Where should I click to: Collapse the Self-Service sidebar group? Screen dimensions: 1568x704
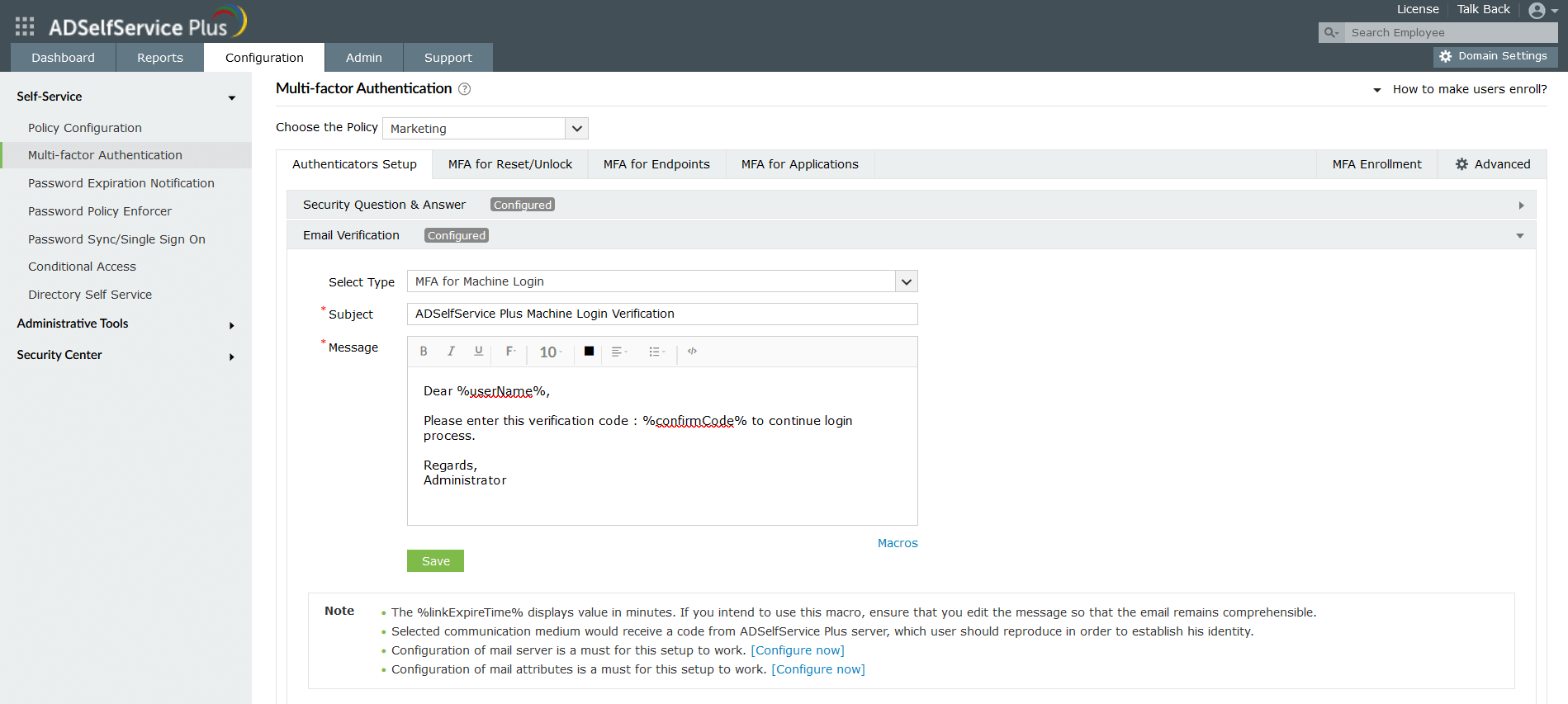126,97
